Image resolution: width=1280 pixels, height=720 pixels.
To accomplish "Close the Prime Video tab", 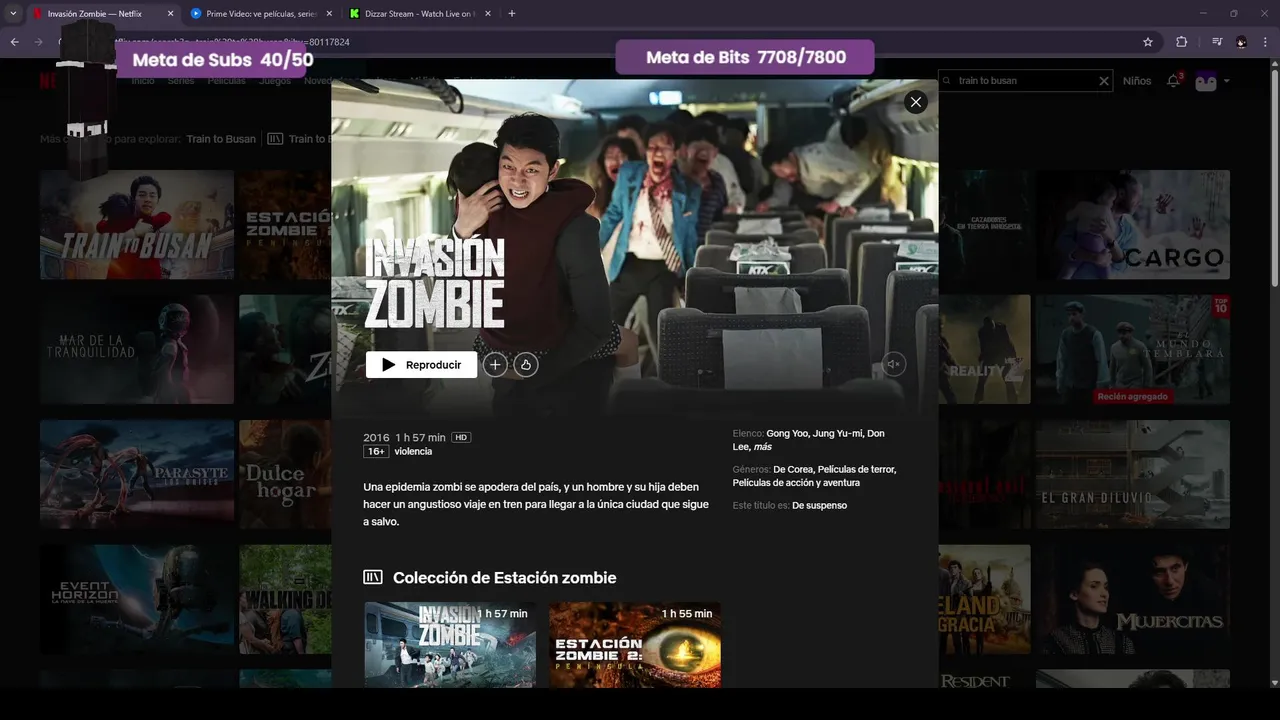I will click(328, 14).
